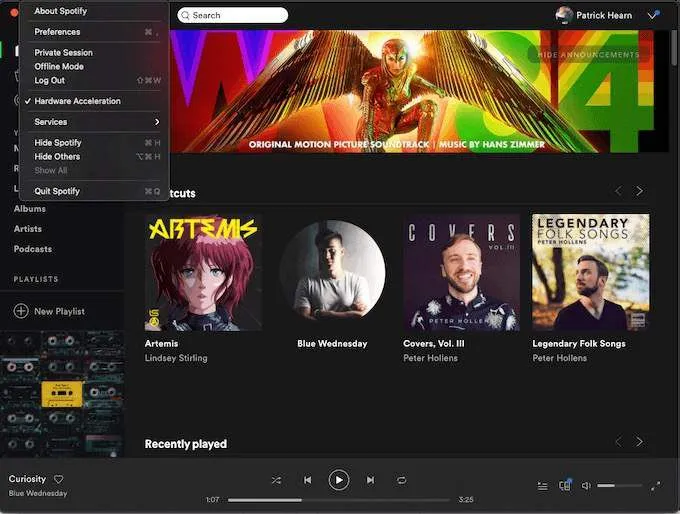The image size is (680, 514).
Task: Click now playing cassette album art
Action: (62, 394)
